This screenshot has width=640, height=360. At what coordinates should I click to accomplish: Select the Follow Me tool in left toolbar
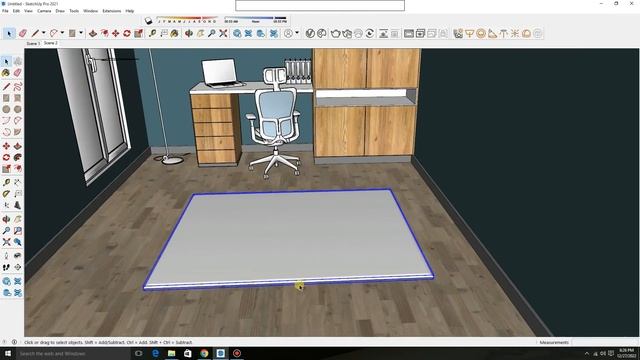pos(18,157)
